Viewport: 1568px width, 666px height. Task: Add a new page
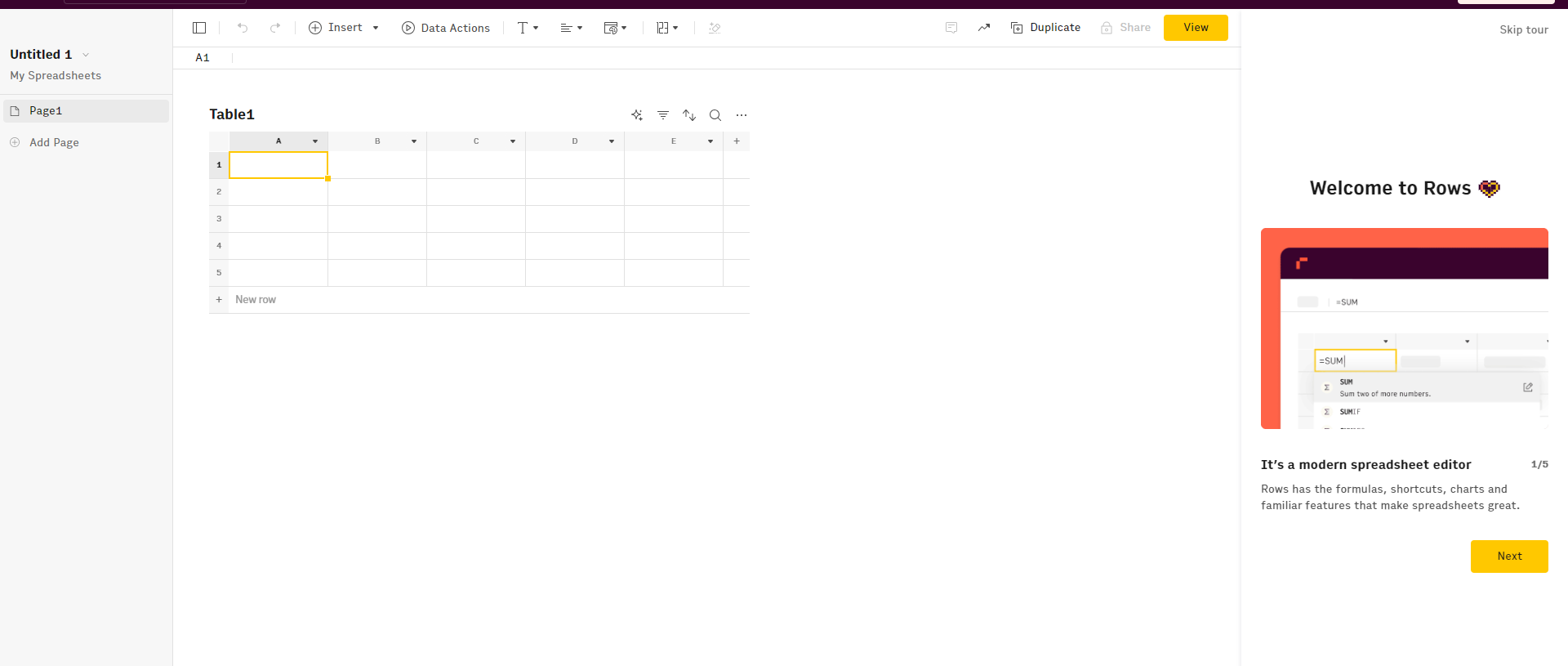45,142
